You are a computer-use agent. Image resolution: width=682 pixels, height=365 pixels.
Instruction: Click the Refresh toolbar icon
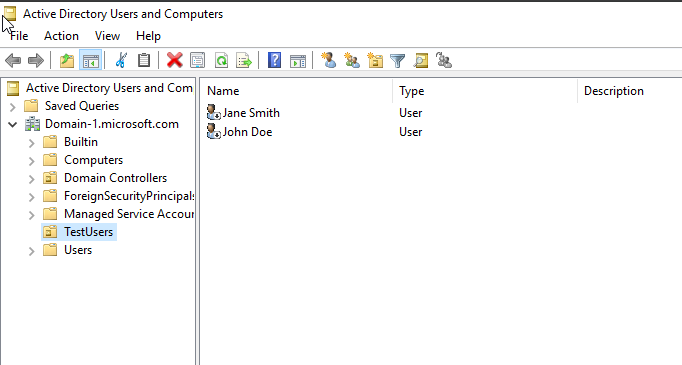(221, 60)
